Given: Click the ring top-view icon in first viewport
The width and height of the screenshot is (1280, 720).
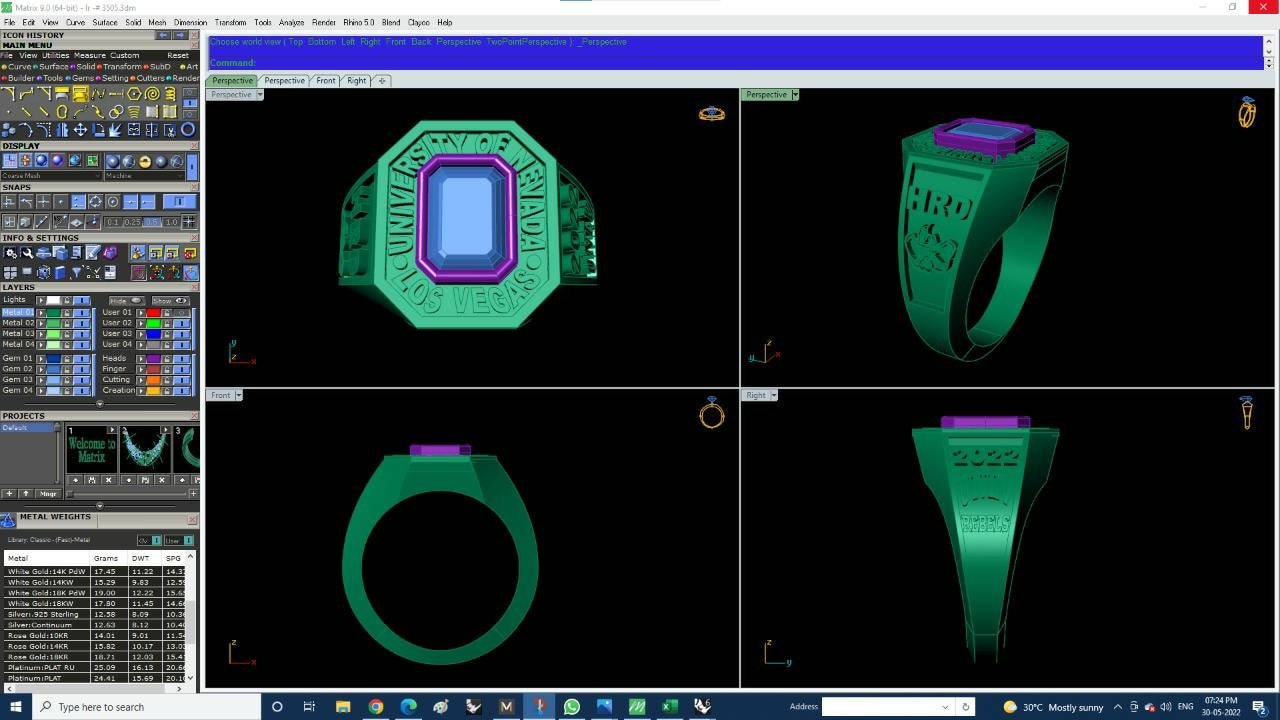Looking at the screenshot, I should tap(712, 113).
